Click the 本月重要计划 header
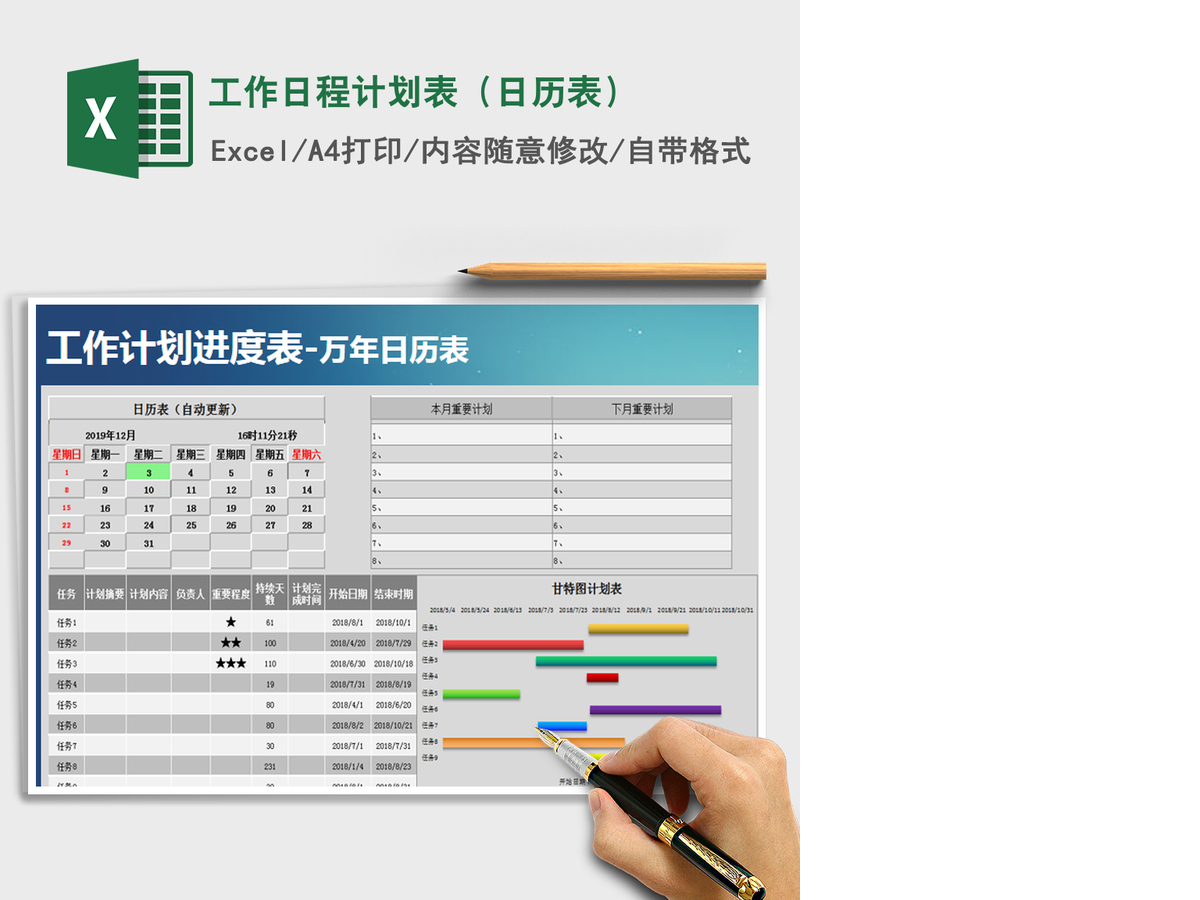The image size is (1200, 900). 461,409
